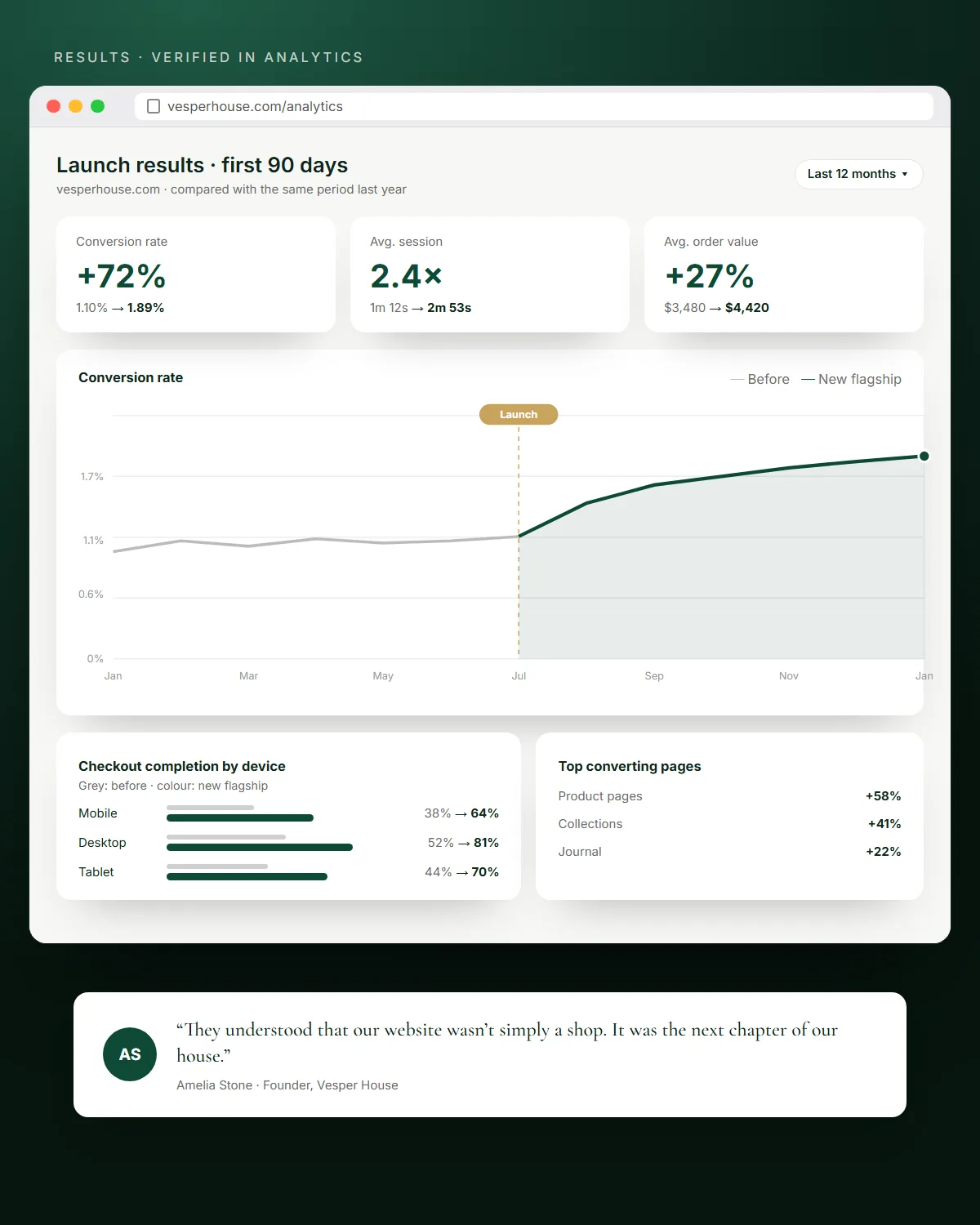Click the May label on chart axis

coord(383,676)
